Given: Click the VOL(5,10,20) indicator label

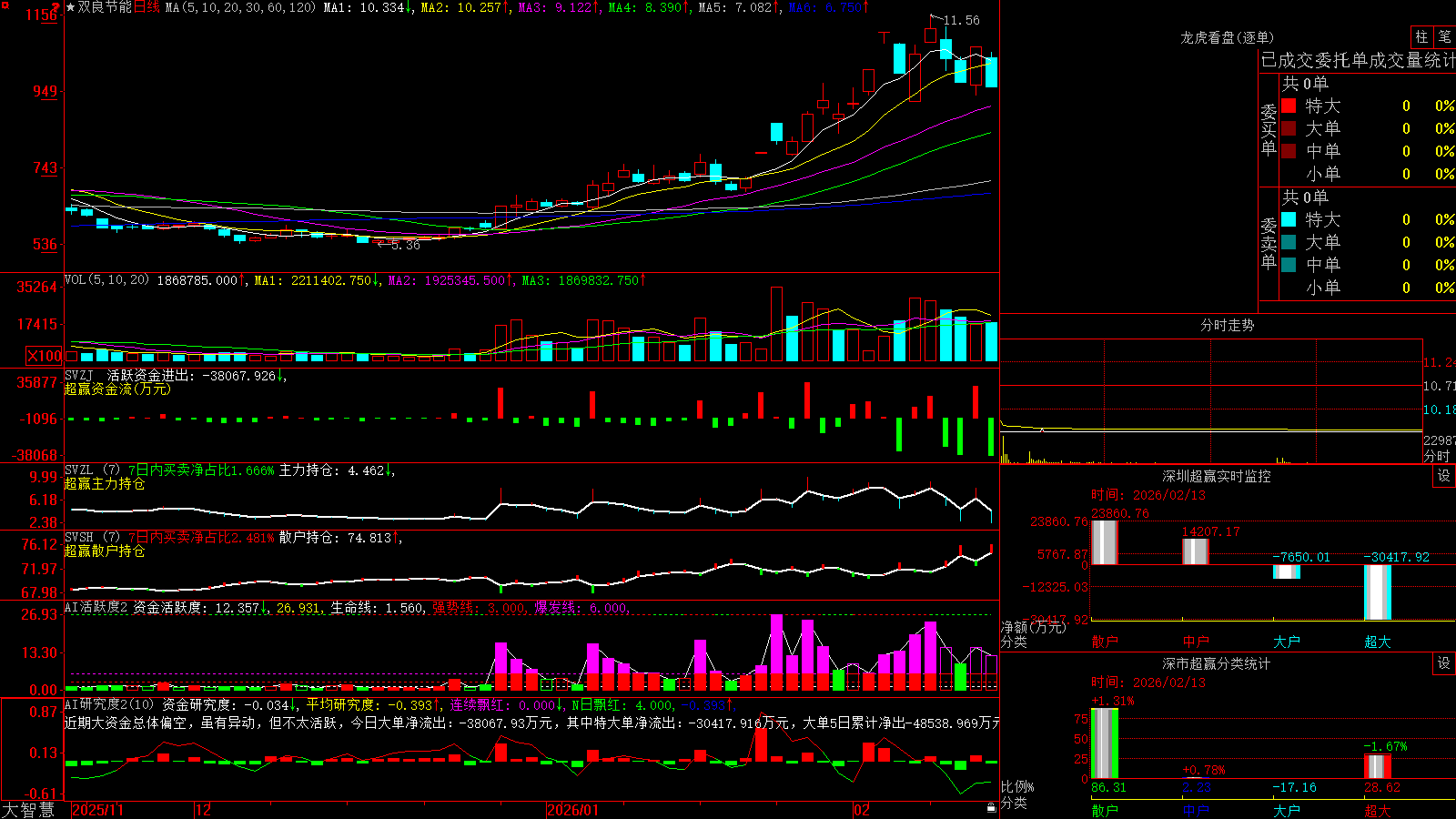Looking at the screenshot, I should coord(106,280).
